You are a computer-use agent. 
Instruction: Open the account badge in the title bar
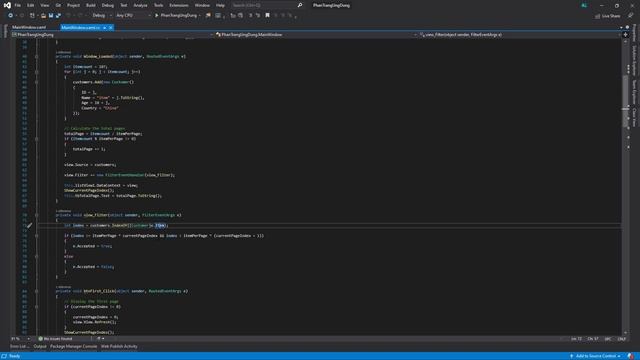point(584,5)
